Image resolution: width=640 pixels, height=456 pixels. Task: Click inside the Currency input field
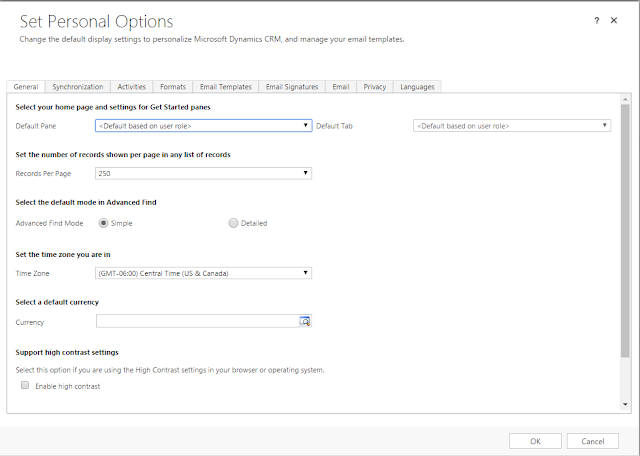pyautogui.click(x=198, y=321)
